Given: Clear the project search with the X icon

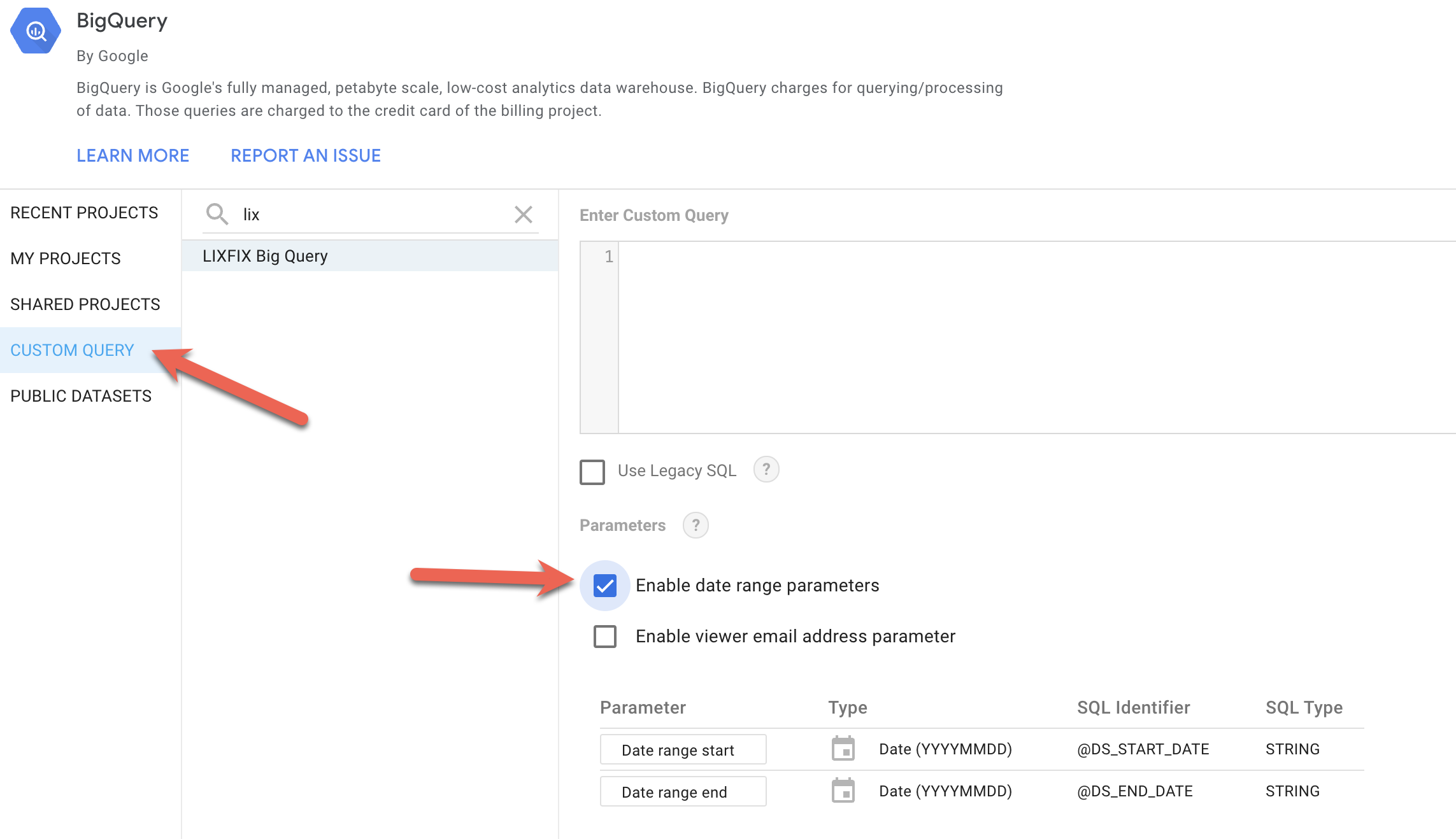Looking at the screenshot, I should (524, 215).
